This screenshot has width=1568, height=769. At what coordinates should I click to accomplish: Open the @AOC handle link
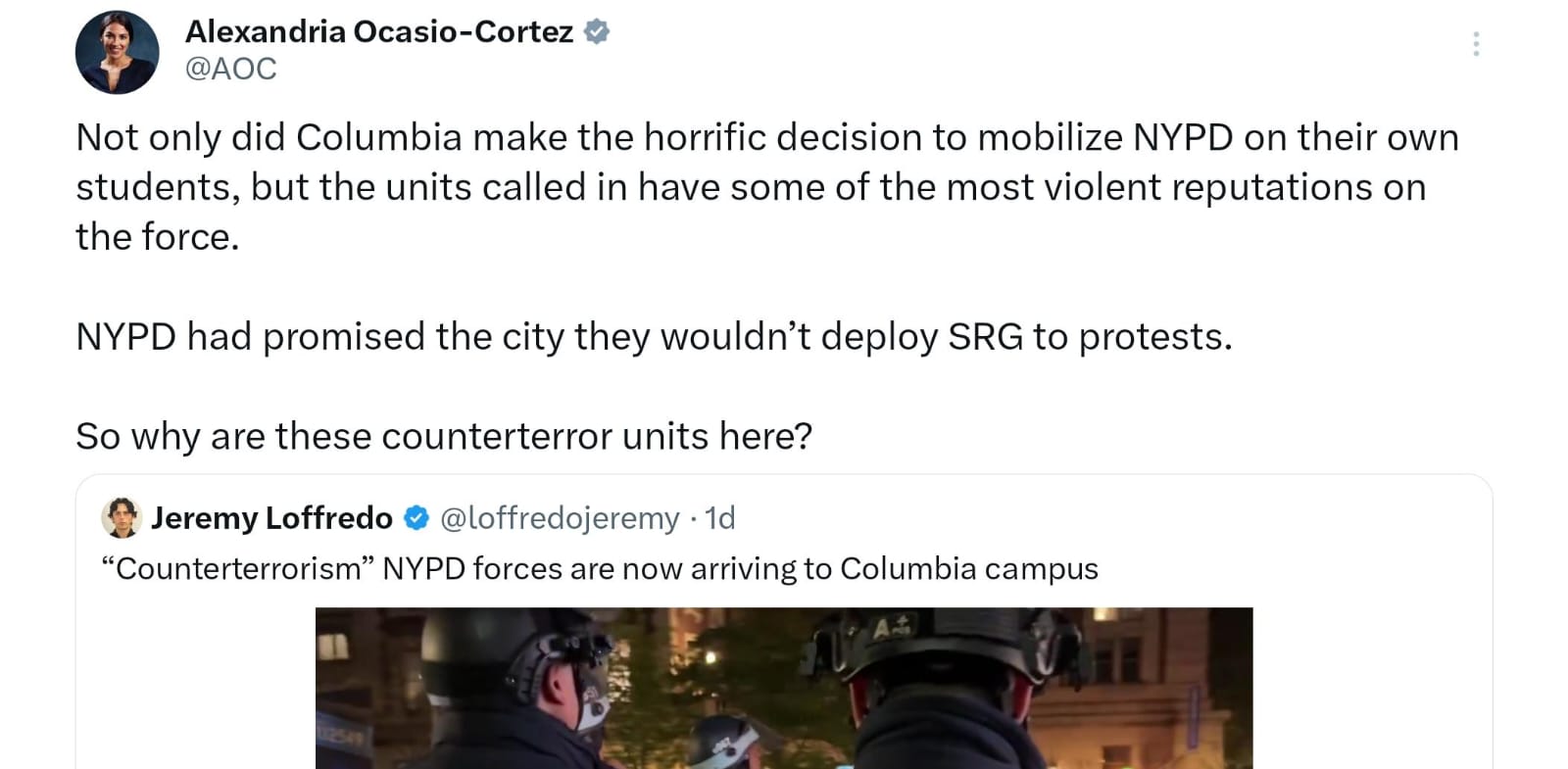tap(231, 69)
